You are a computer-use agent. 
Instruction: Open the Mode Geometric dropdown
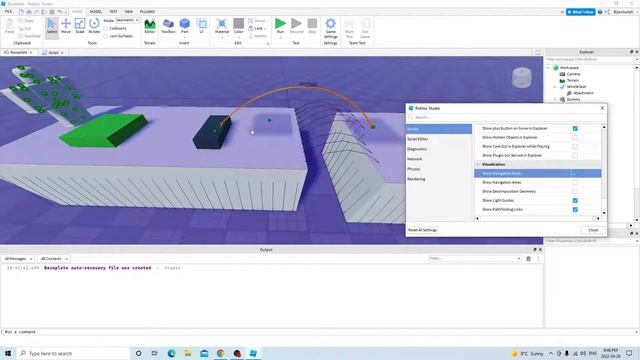pyautogui.click(x=127, y=20)
